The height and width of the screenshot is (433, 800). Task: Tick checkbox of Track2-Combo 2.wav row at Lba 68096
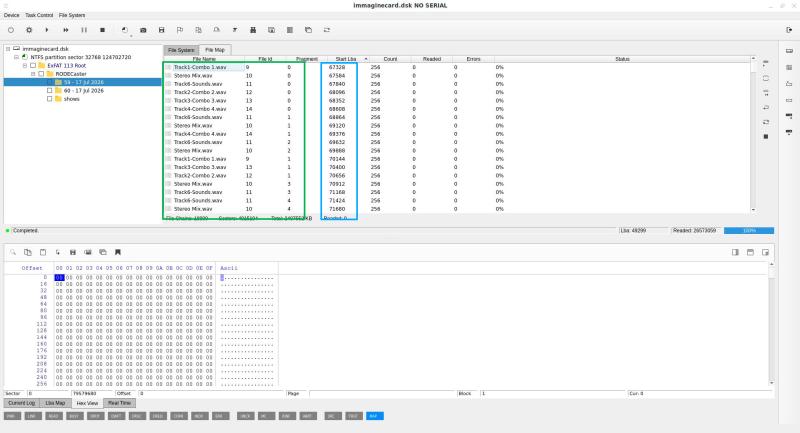pos(168,92)
